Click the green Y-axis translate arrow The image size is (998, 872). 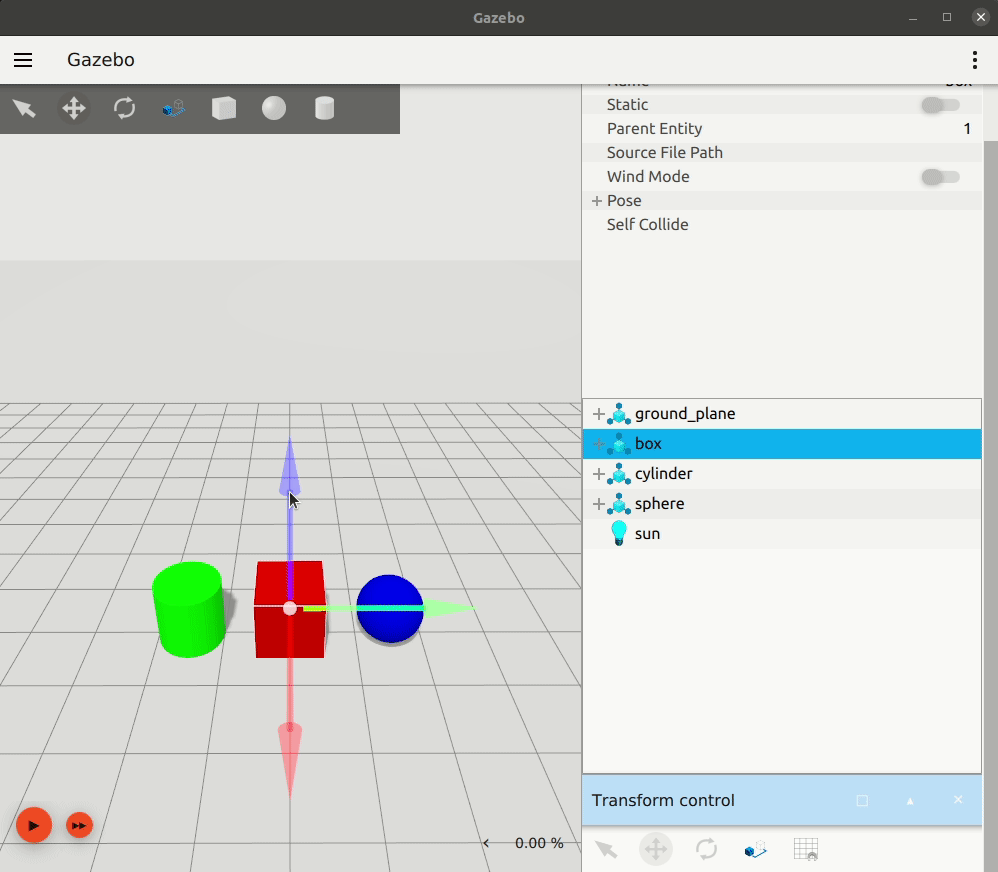pos(449,608)
